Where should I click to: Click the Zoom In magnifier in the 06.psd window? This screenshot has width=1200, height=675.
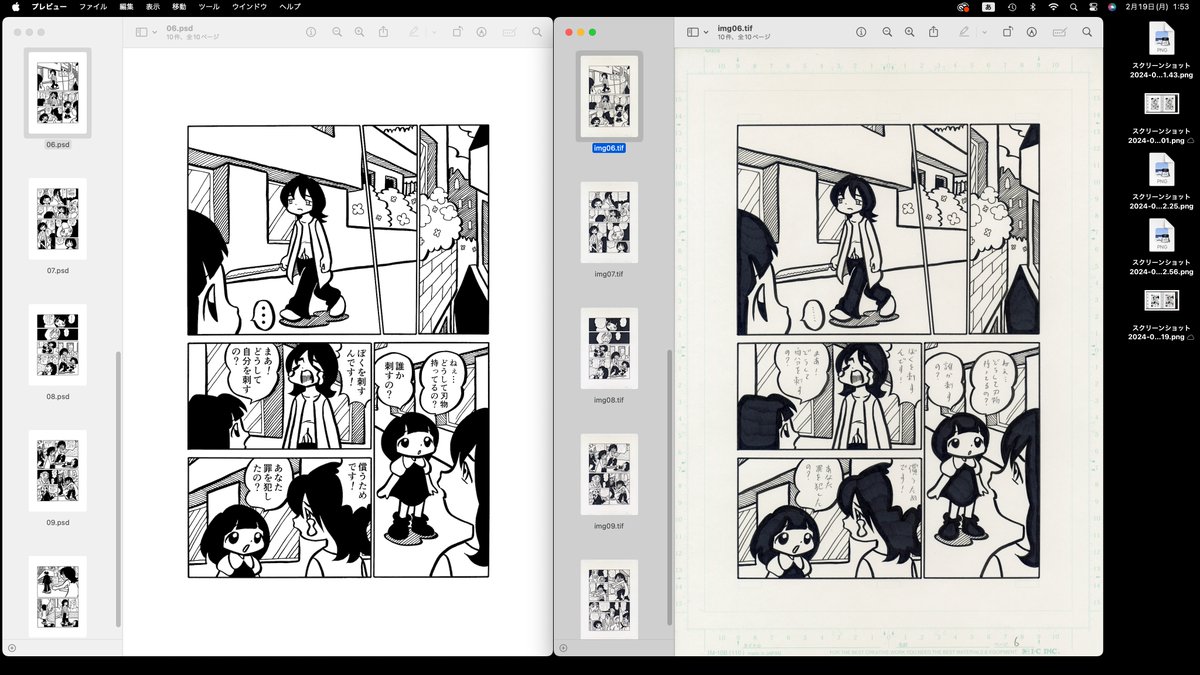(360, 31)
